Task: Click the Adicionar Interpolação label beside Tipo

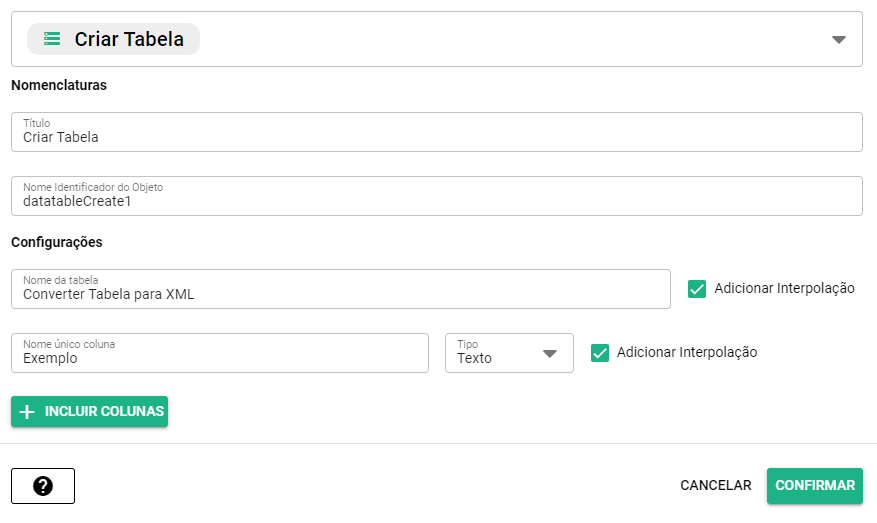Action: pos(687,353)
